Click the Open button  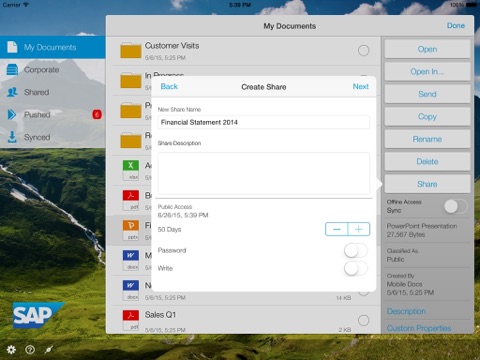[427, 49]
